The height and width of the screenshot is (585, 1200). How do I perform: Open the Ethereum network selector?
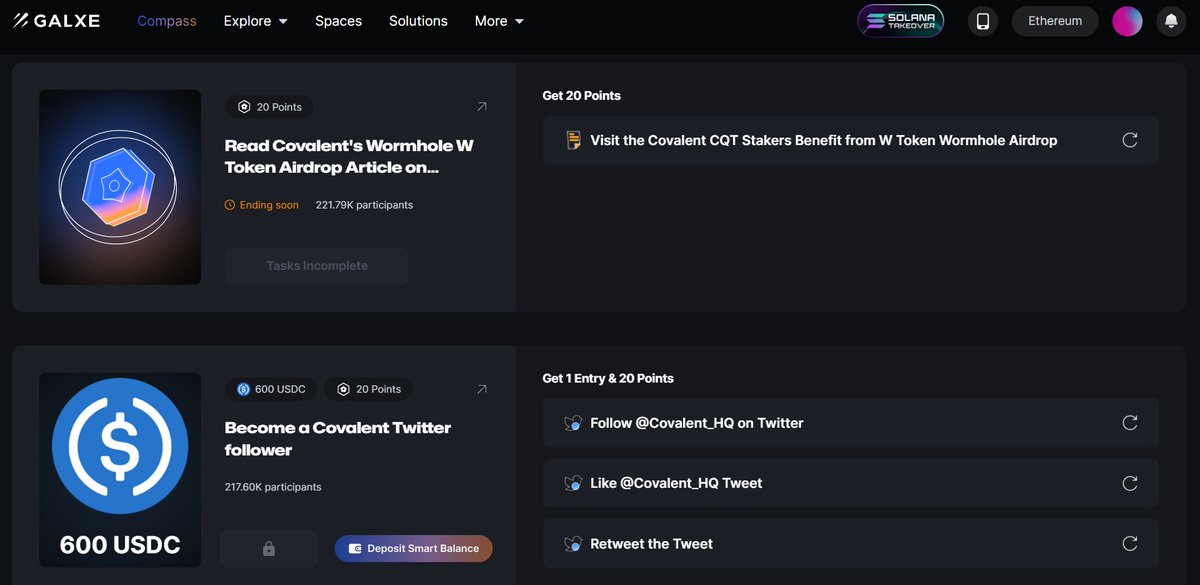pyautogui.click(x=1055, y=21)
